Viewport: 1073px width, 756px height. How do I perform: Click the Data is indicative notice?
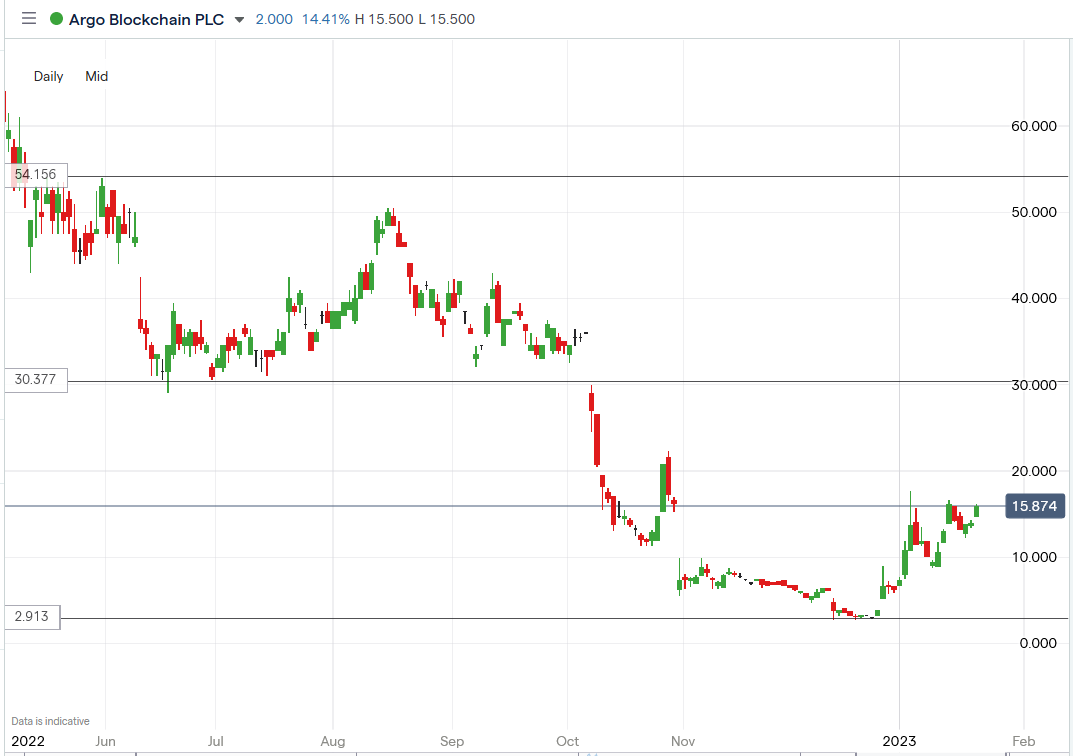(x=50, y=721)
